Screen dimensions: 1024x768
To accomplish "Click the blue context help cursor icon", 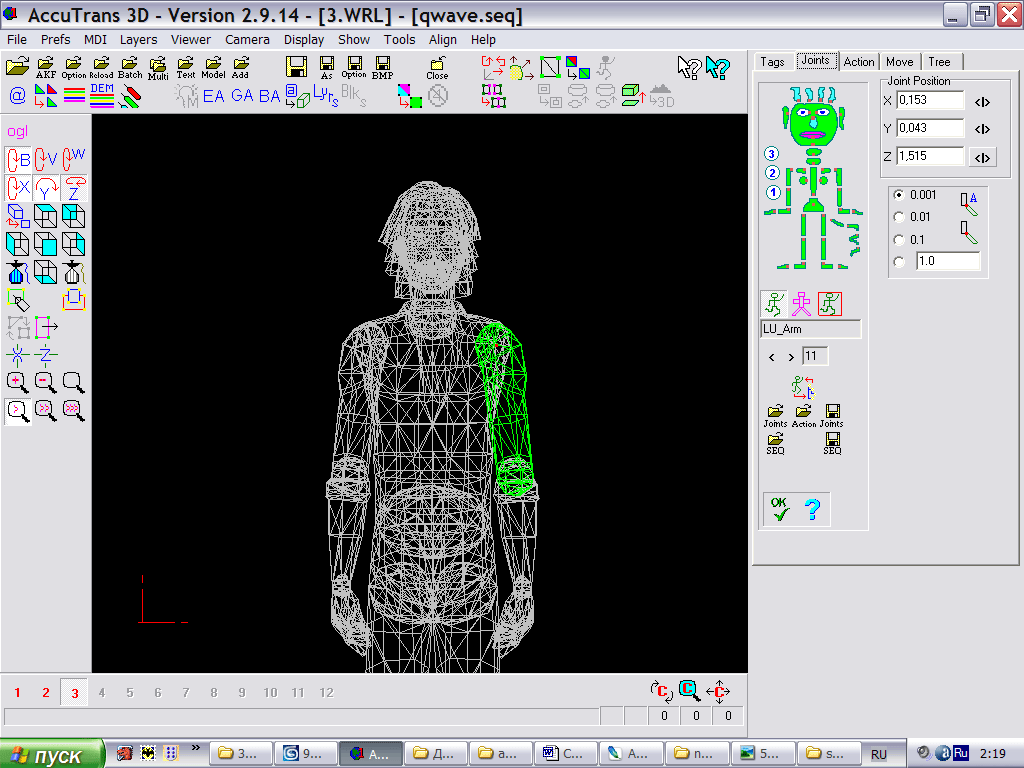I will (x=718, y=68).
